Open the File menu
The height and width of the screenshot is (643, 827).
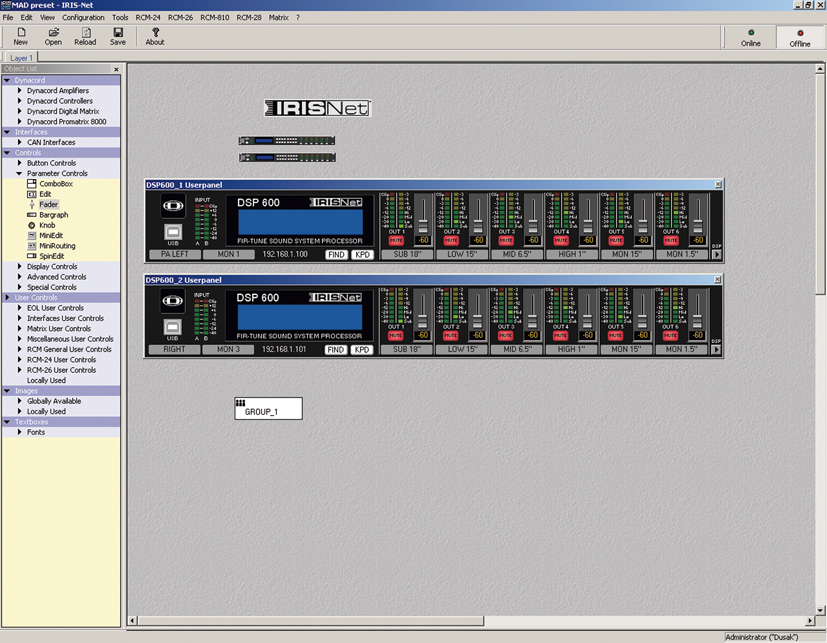point(8,17)
